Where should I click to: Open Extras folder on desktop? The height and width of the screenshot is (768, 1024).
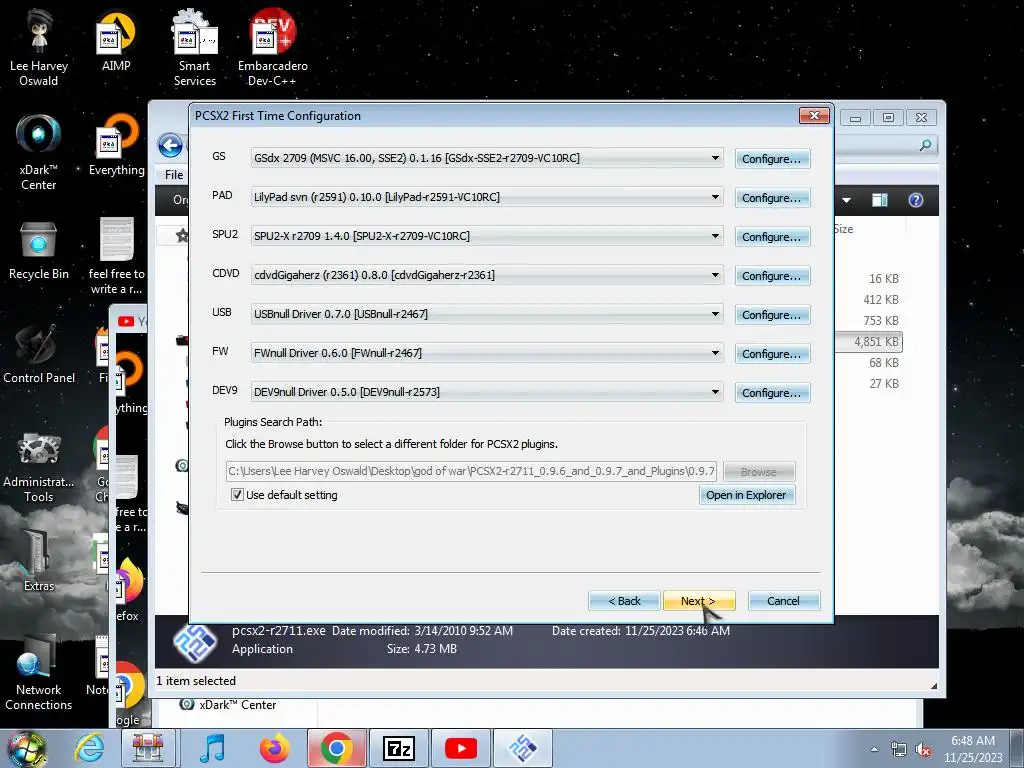39,562
